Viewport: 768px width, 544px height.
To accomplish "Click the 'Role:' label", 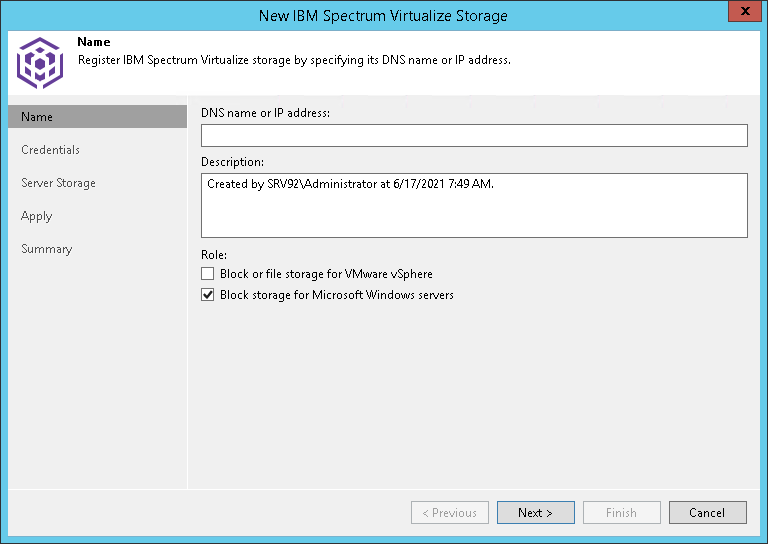I will pyautogui.click(x=214, y=255).
